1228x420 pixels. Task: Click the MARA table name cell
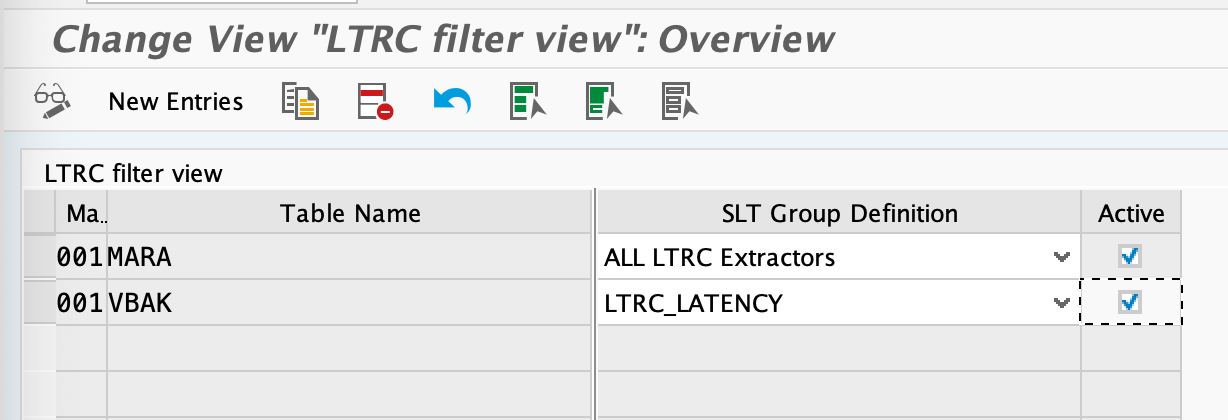click(350, 258)
